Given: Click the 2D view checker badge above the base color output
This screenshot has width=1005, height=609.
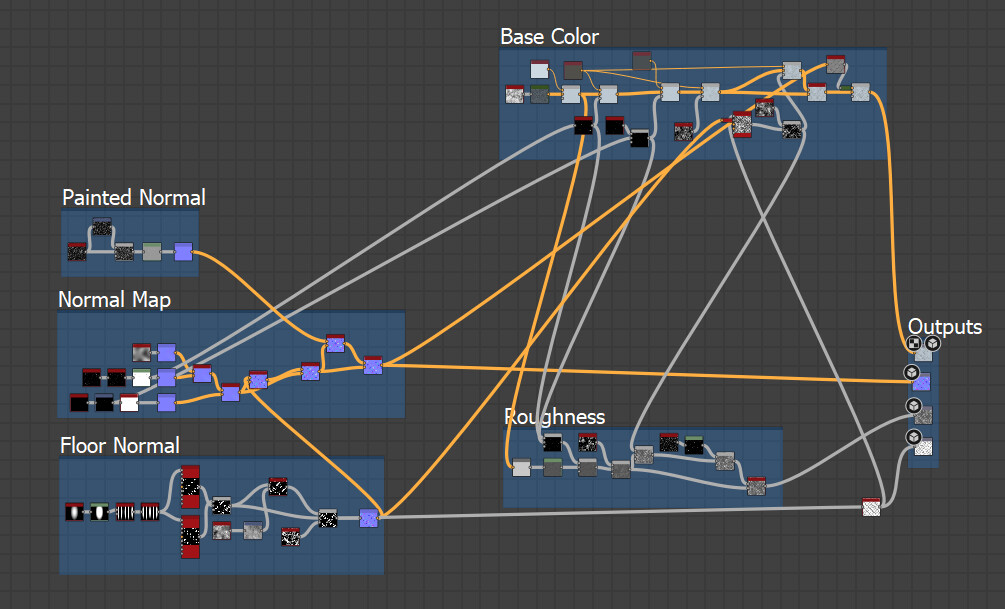Looking at the screenshot, I should coord(915,344).
